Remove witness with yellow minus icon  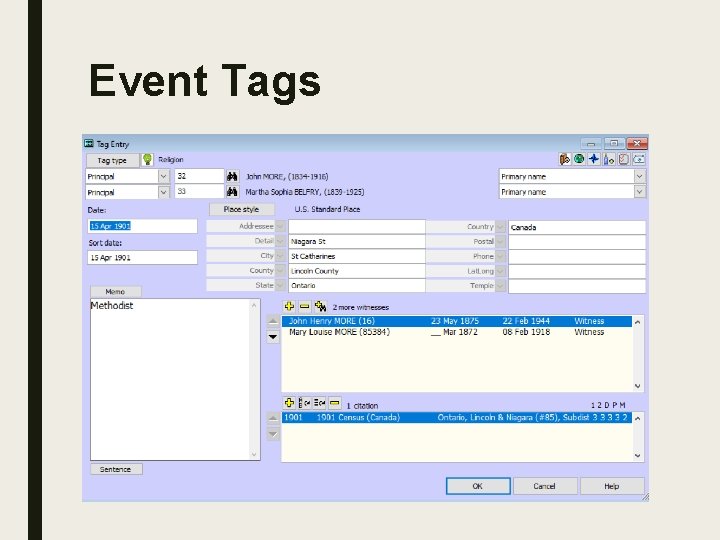coord(304,306)
